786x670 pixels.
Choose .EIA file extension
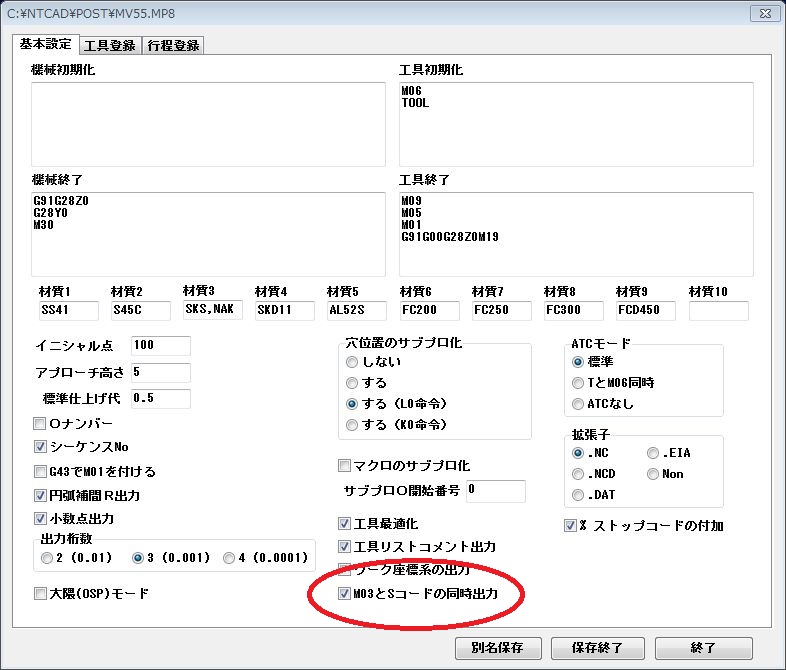click(653, 453)
